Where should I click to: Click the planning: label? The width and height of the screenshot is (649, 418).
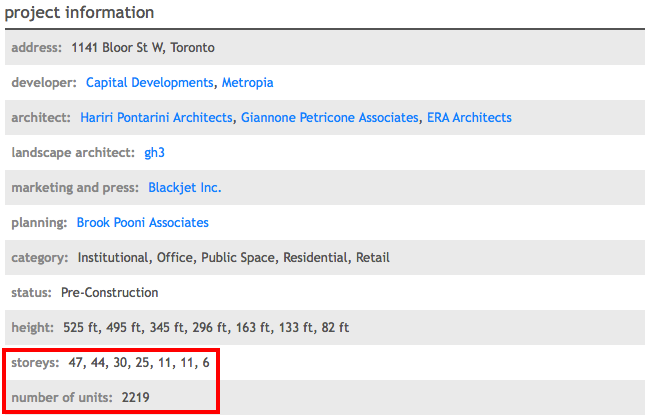click(39, 223)
